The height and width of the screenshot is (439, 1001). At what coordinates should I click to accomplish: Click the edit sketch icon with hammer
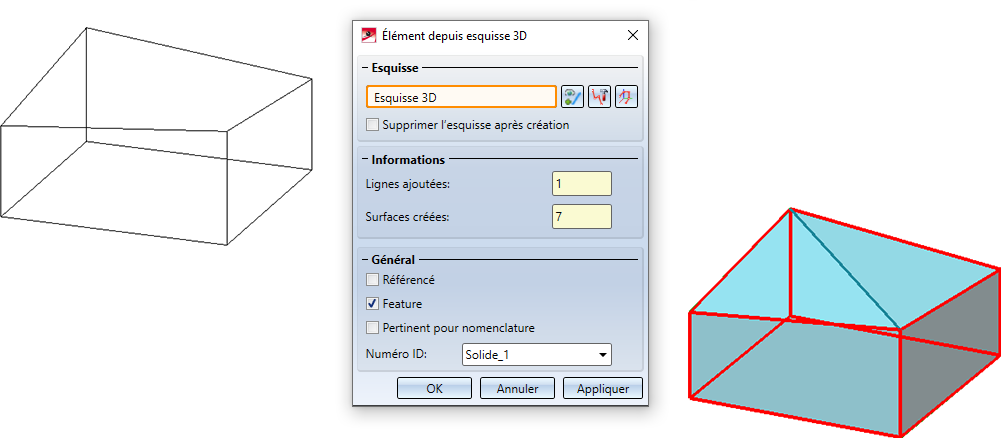tap(599, 97)
